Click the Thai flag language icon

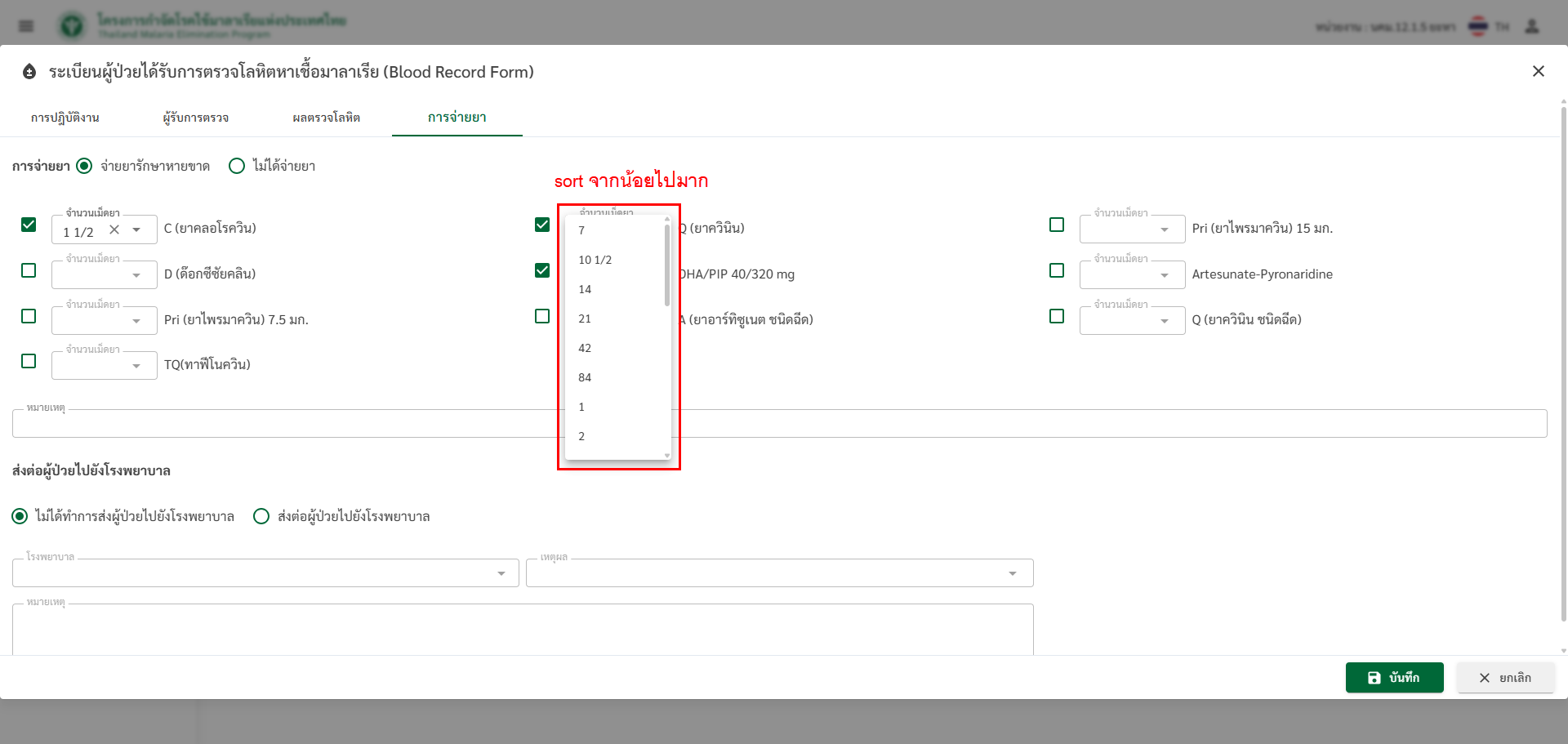pos(1478,26)
